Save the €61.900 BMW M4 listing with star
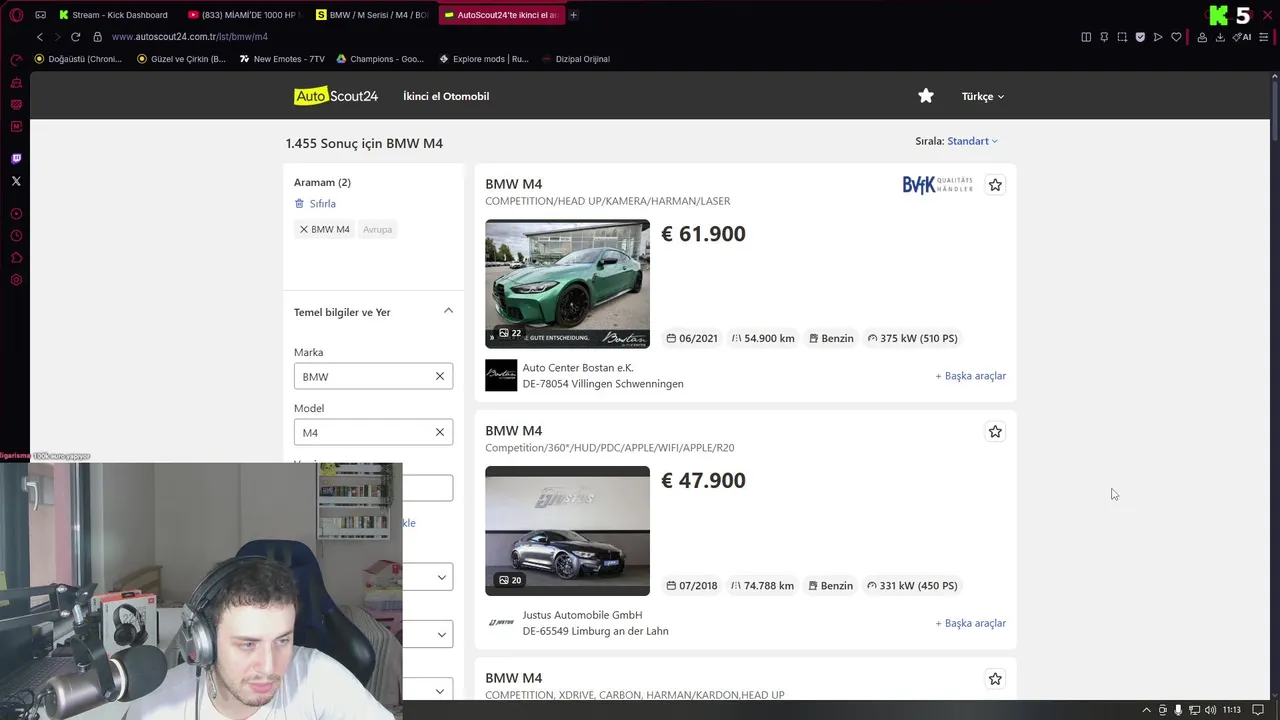The height and width of the screenshot is (720, 1280). pos(995,185)
